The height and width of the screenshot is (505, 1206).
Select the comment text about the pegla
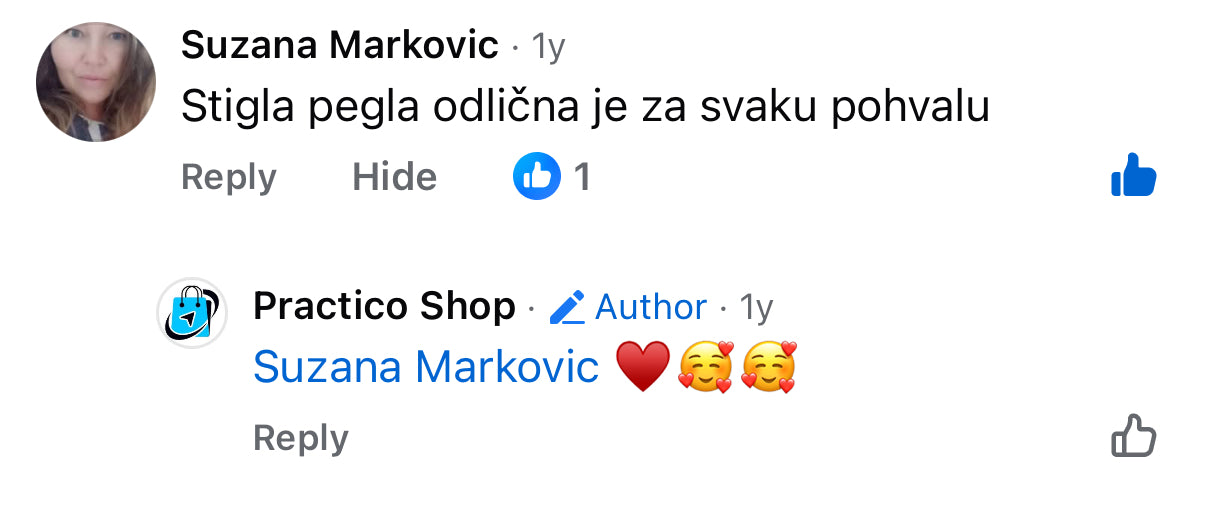[x=585, y=107]
